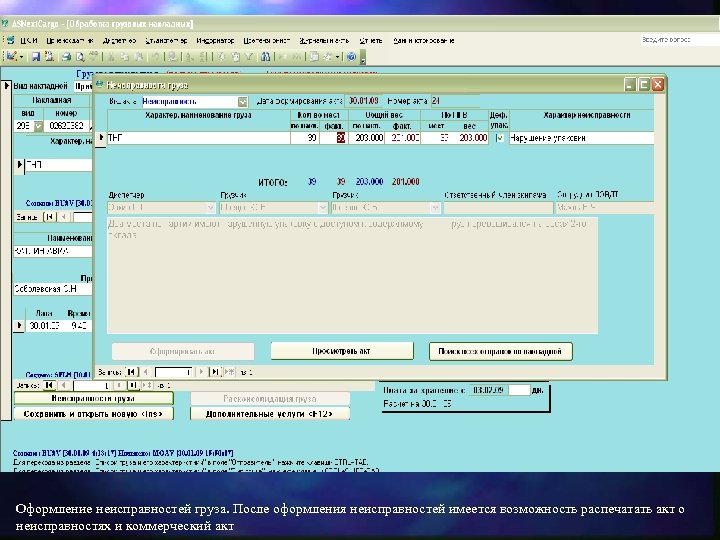720x540 pixels.
Task: Click the Нарушение упаковки cell
Action: [581, 138]
